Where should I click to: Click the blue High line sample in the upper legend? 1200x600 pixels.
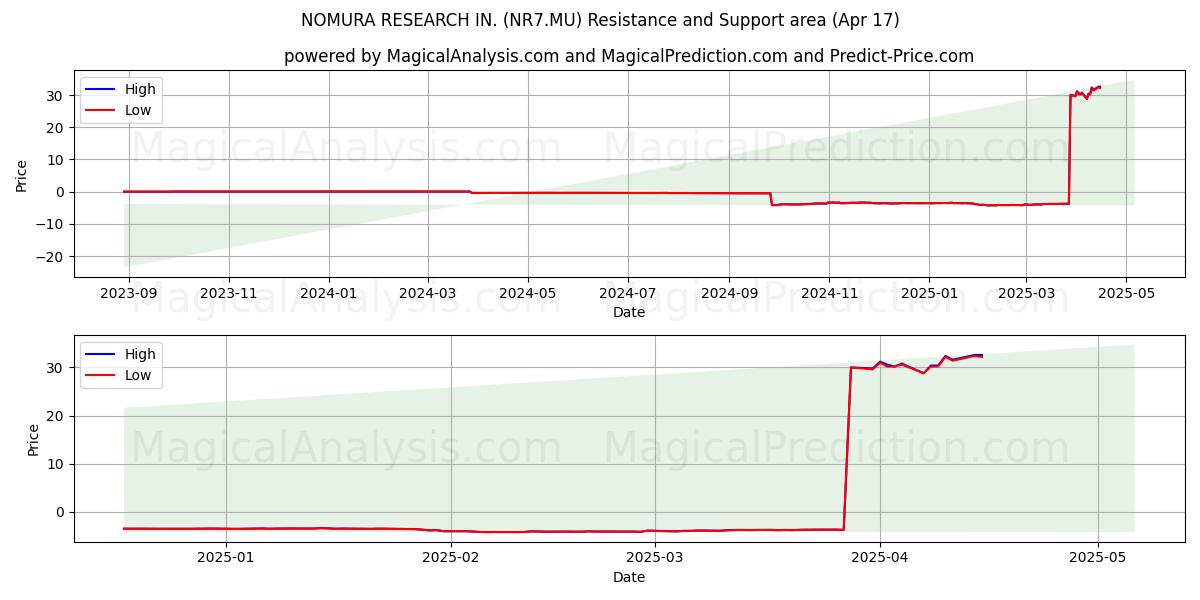pyautogui.click(x=101, y=89)
